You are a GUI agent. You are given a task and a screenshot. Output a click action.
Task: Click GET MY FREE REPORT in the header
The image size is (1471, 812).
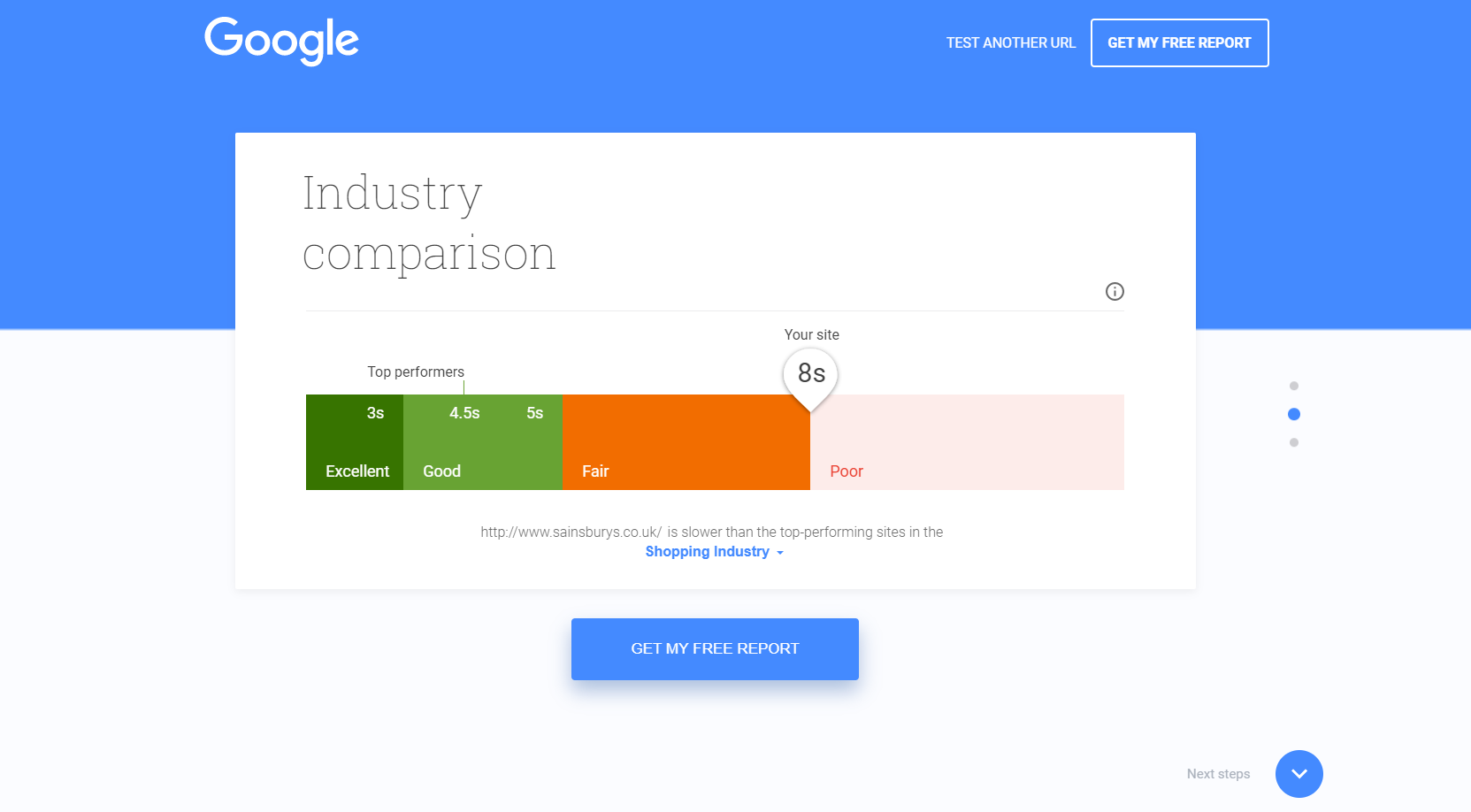[1179, 42]
